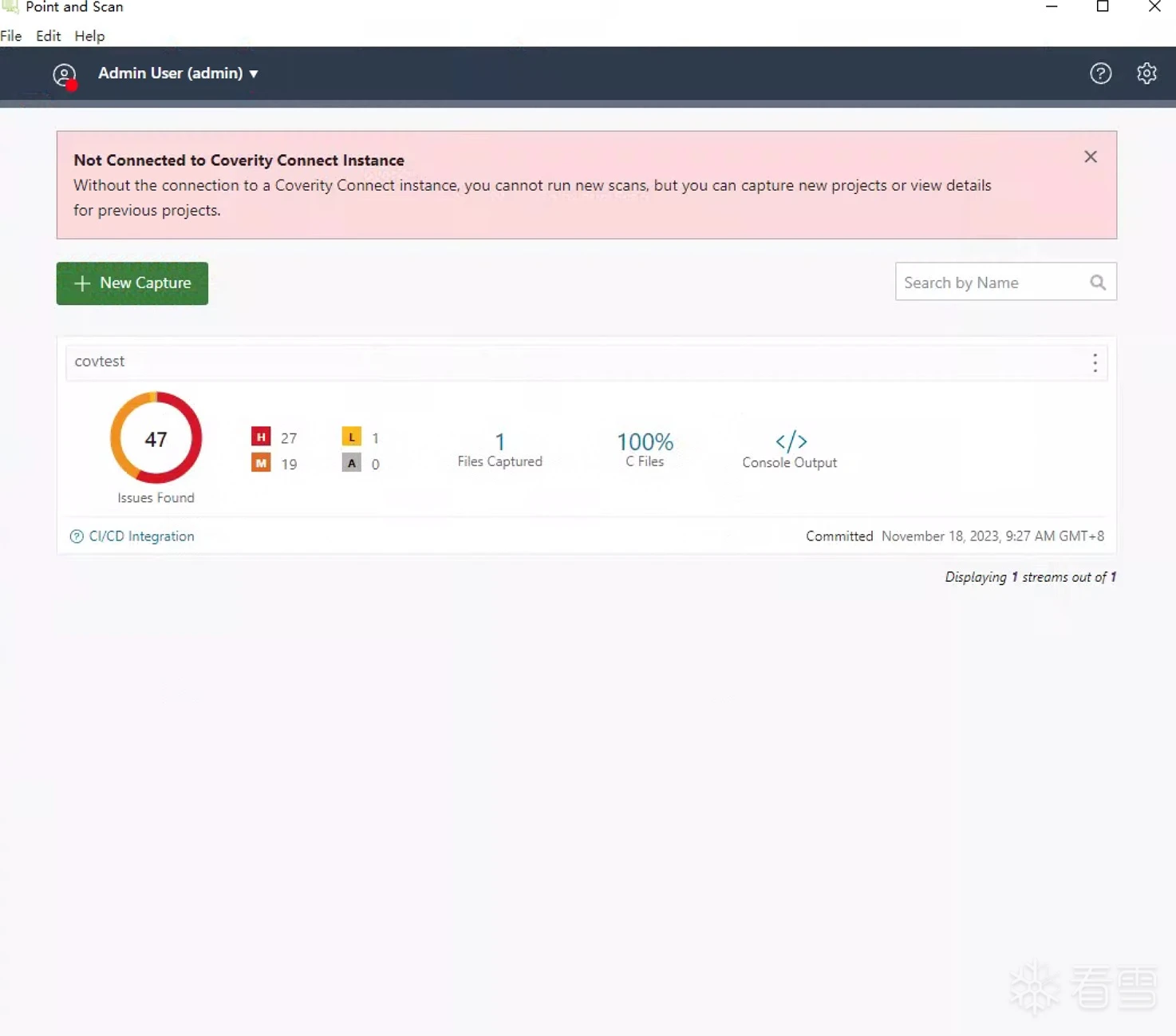This screenshot has width=1176, height=1036.
Task: Click the High severity H badge
Action: [261, 437]
